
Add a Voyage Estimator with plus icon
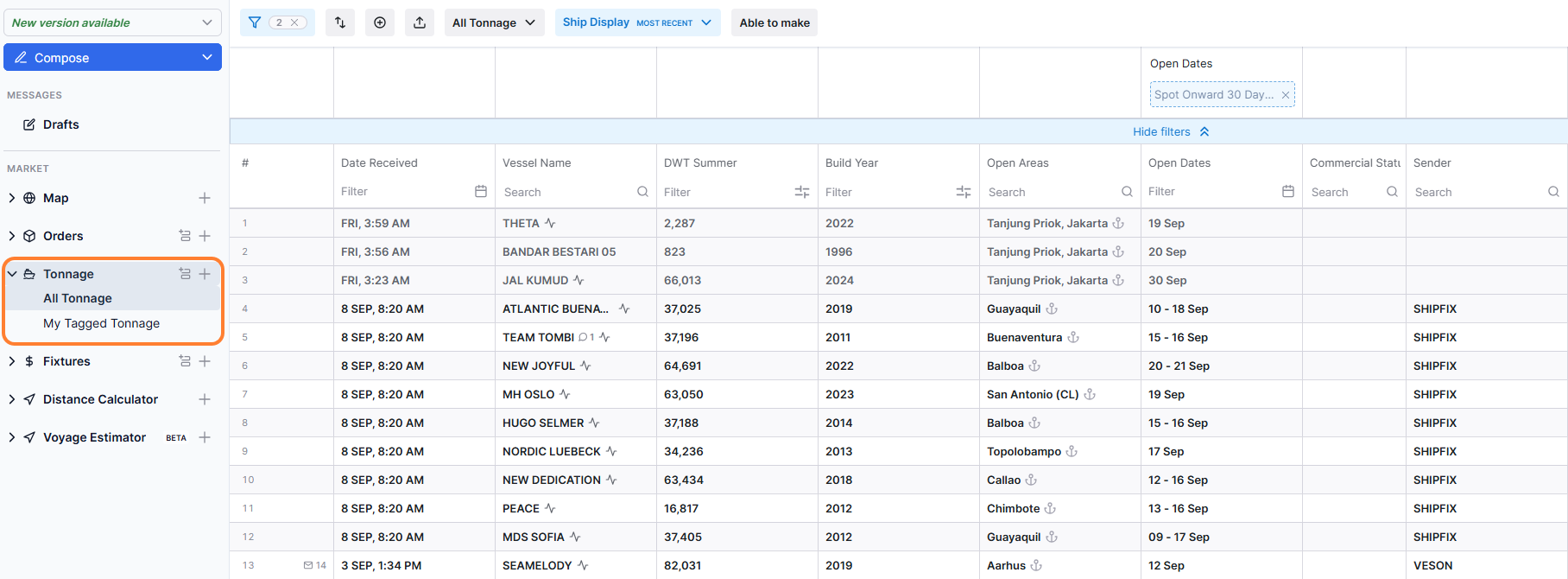click(x=205, y=437)
